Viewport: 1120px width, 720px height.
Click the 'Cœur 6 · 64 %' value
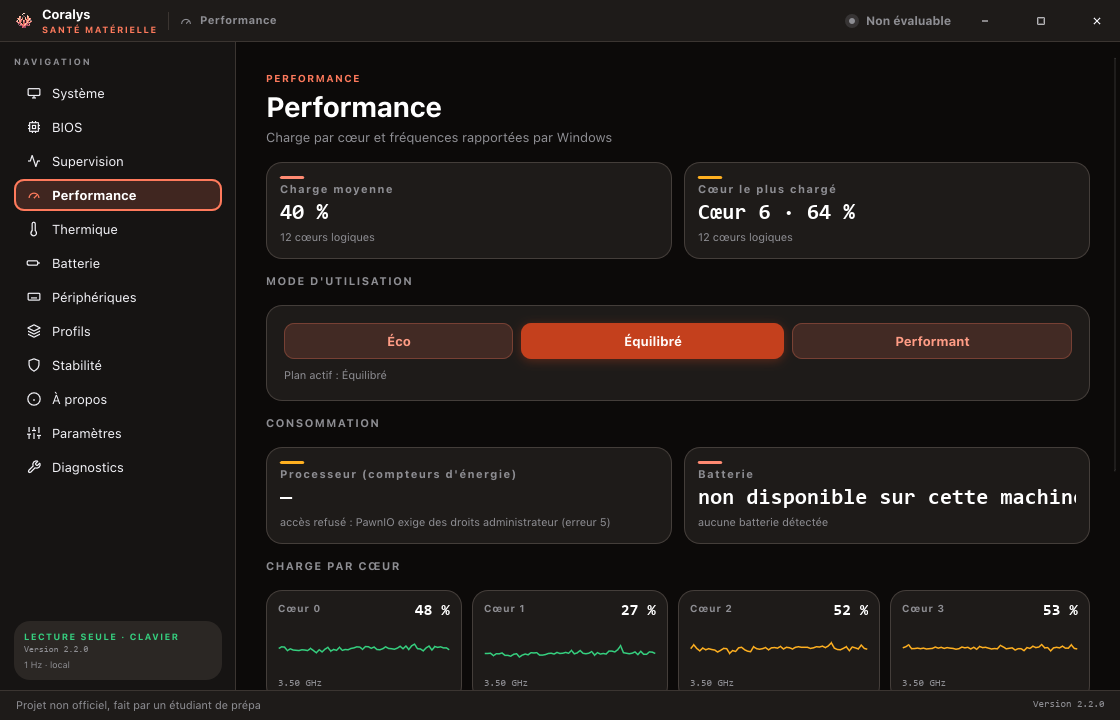point(776,212)
